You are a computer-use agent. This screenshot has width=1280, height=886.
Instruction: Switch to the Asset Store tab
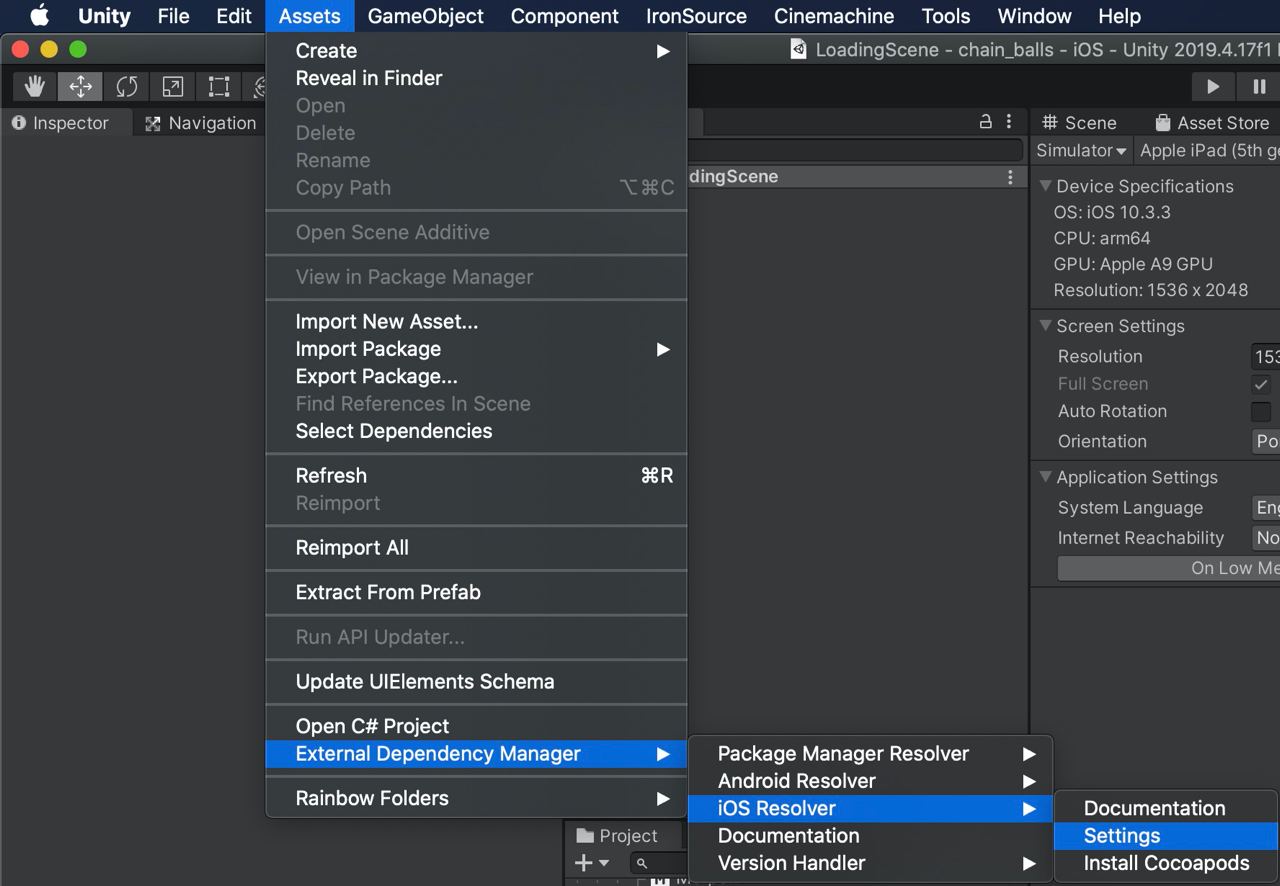(x=1212, y=123)
